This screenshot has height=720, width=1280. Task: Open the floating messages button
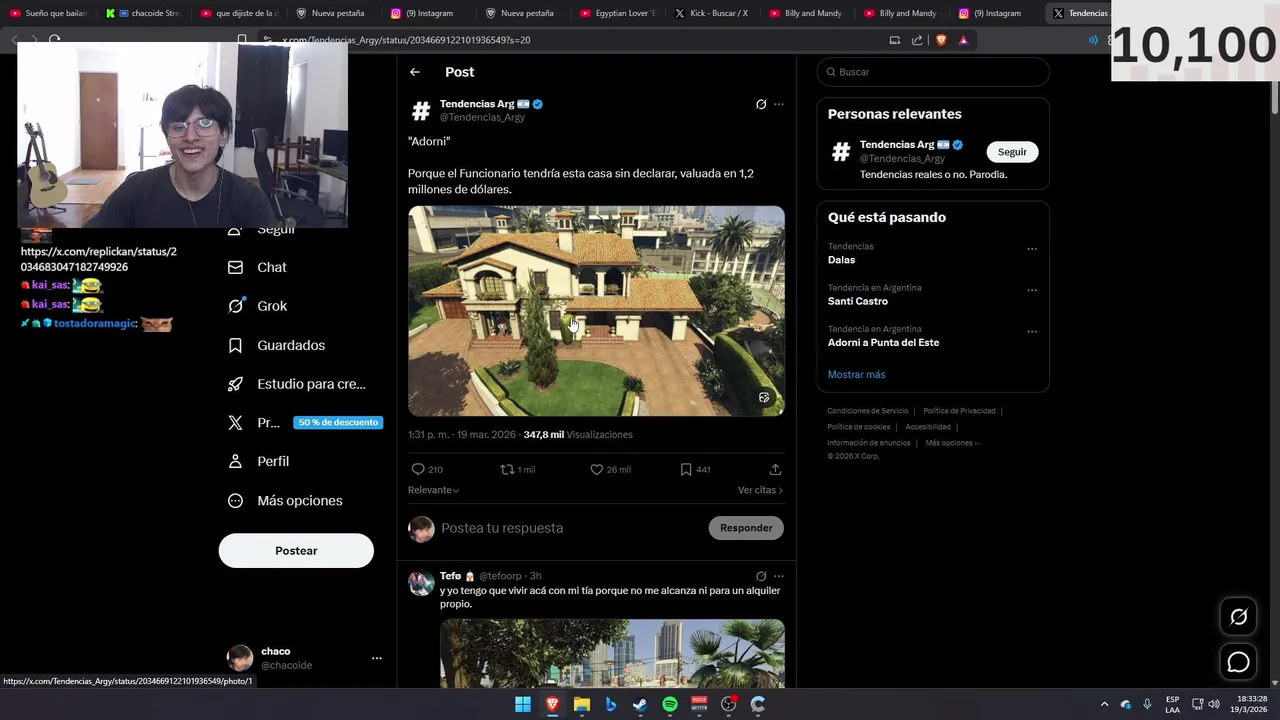[1238, 662]
